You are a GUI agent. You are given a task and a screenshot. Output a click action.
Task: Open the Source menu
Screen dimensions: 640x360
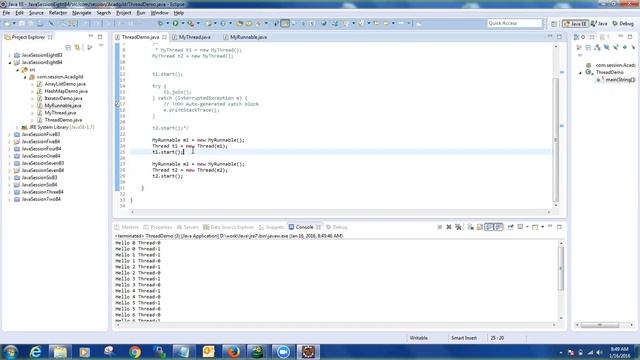pyautogui.click(x=36, y=13)
